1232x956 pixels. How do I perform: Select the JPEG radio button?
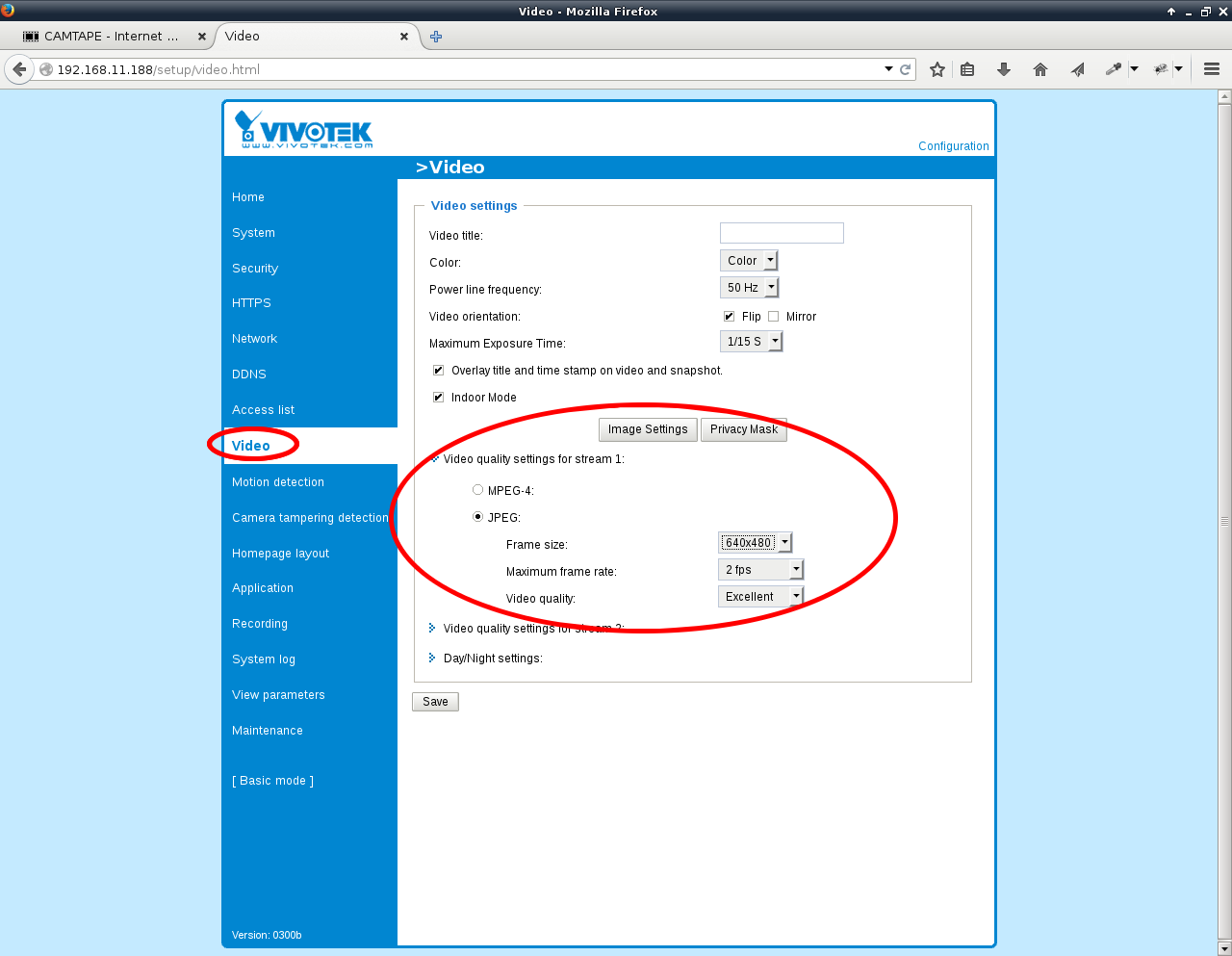click(x=477, y=517)
